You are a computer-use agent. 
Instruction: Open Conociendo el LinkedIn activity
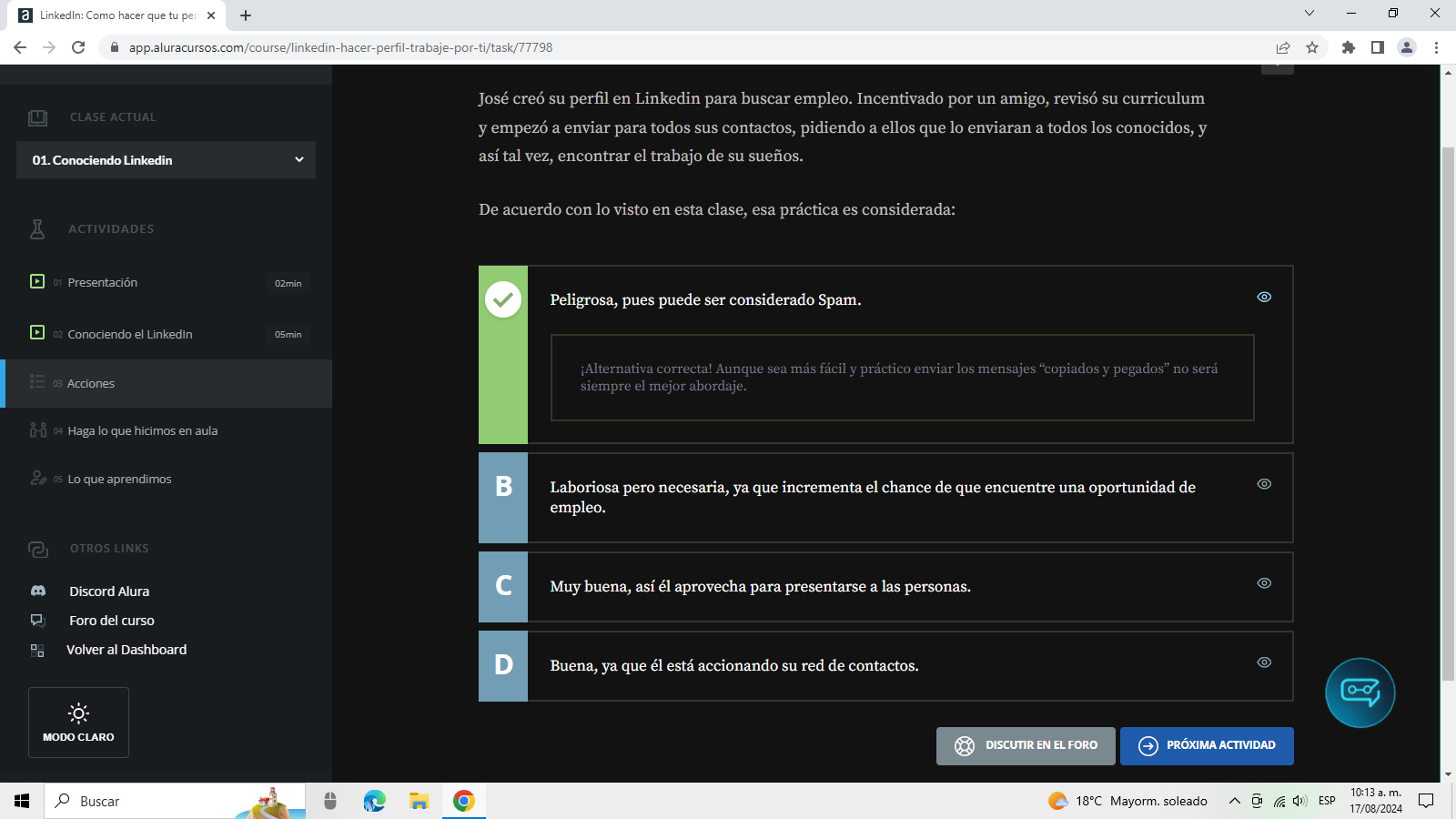click(x=166, y=334)
